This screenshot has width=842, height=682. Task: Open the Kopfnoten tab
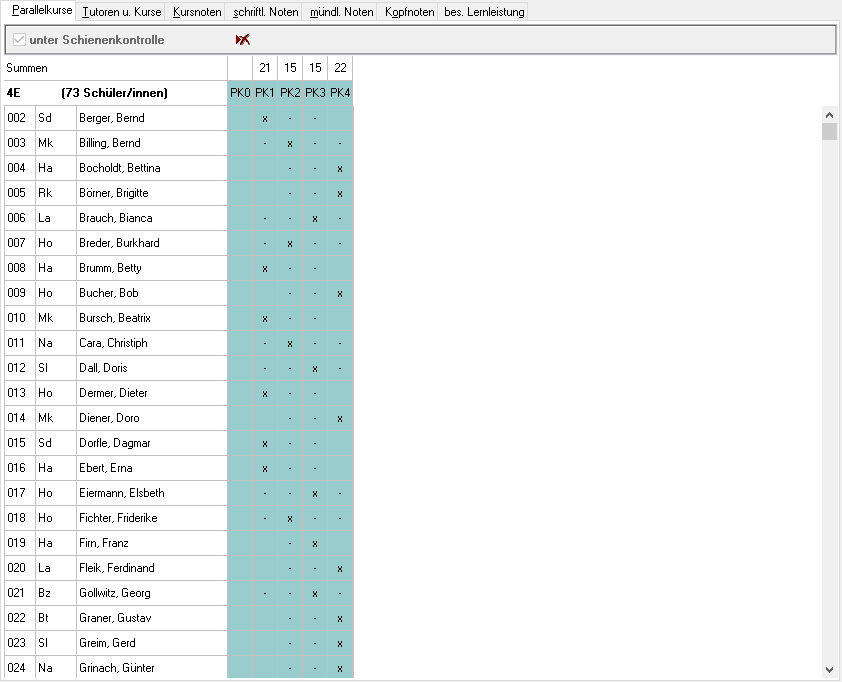click(410, 12)
